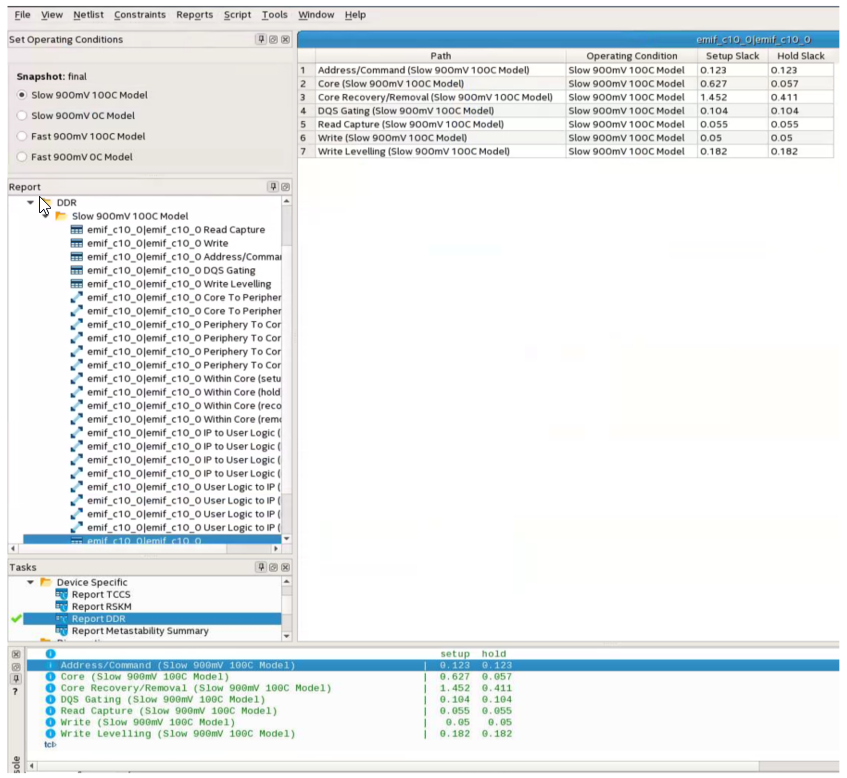
Task: Close the Tasks panel
Action: tap(285, 567)
